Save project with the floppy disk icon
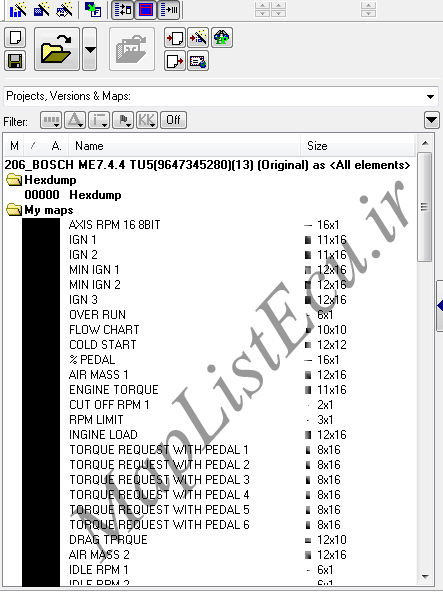 pos(15,61)
